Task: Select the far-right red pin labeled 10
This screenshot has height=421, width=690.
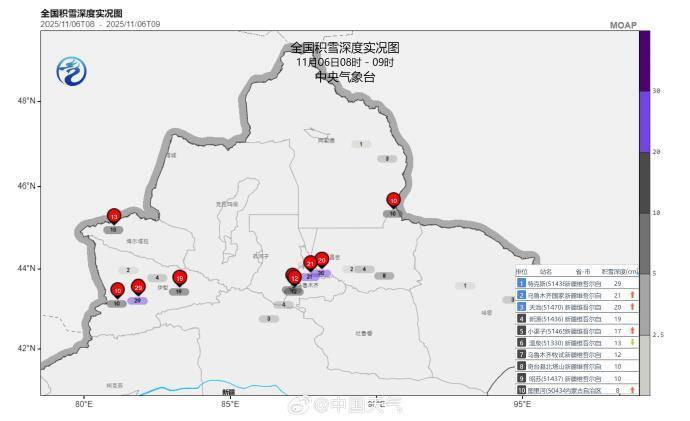Action: click(x=393, y=200)
